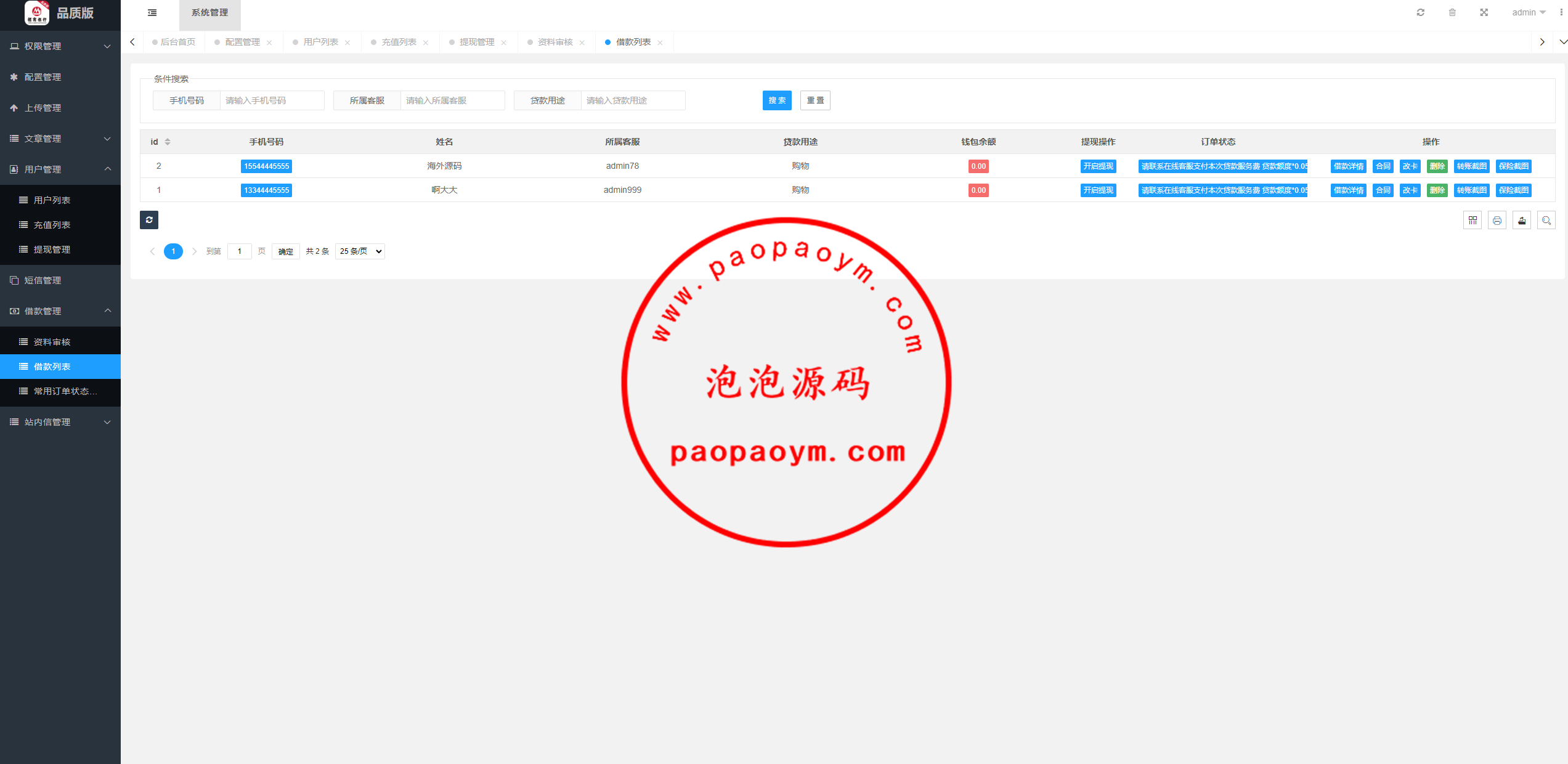Toggle fullscreen with the expand icon
The width and height of the screenshot is (1568, 764).
click(x=1484, y=12)
